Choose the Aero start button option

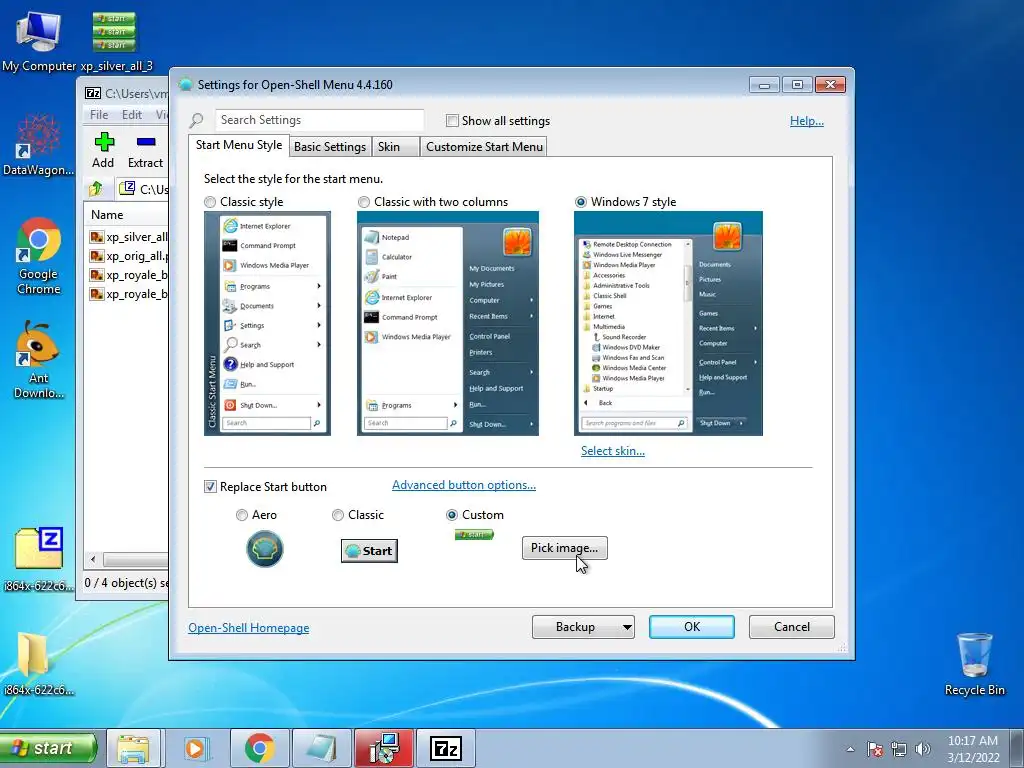(242, 515)
